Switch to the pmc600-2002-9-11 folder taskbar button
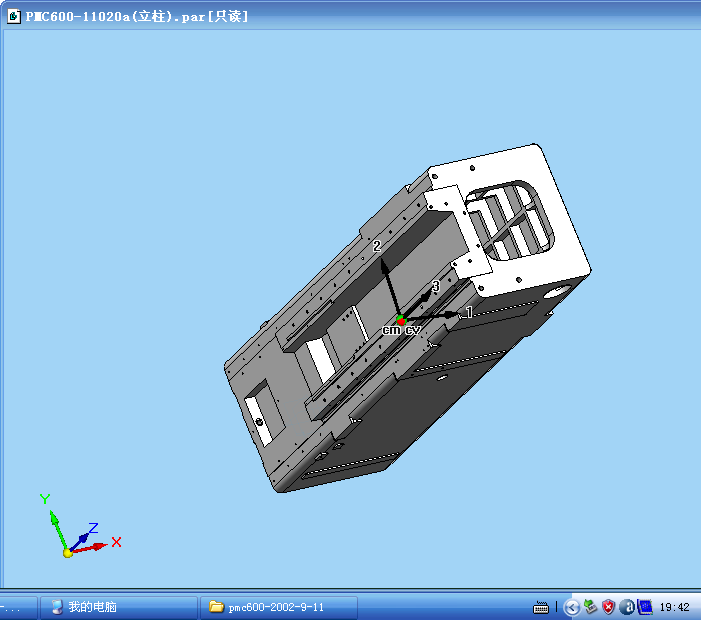 pos(279,607)
